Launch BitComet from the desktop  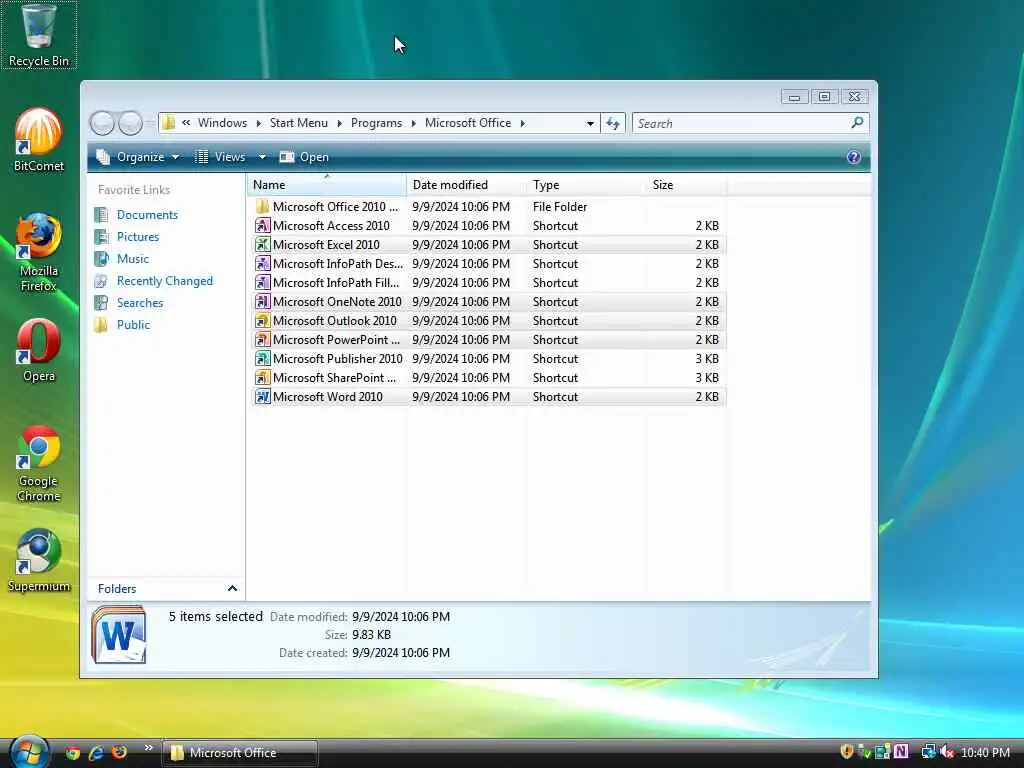pyautogui.click(x=39, y=140)
